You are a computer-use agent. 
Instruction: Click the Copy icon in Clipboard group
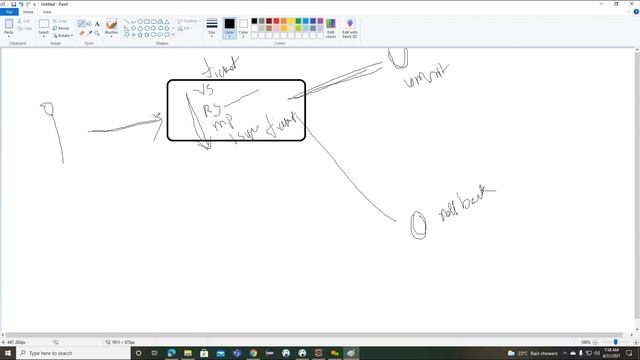click(x=20, y=29)
